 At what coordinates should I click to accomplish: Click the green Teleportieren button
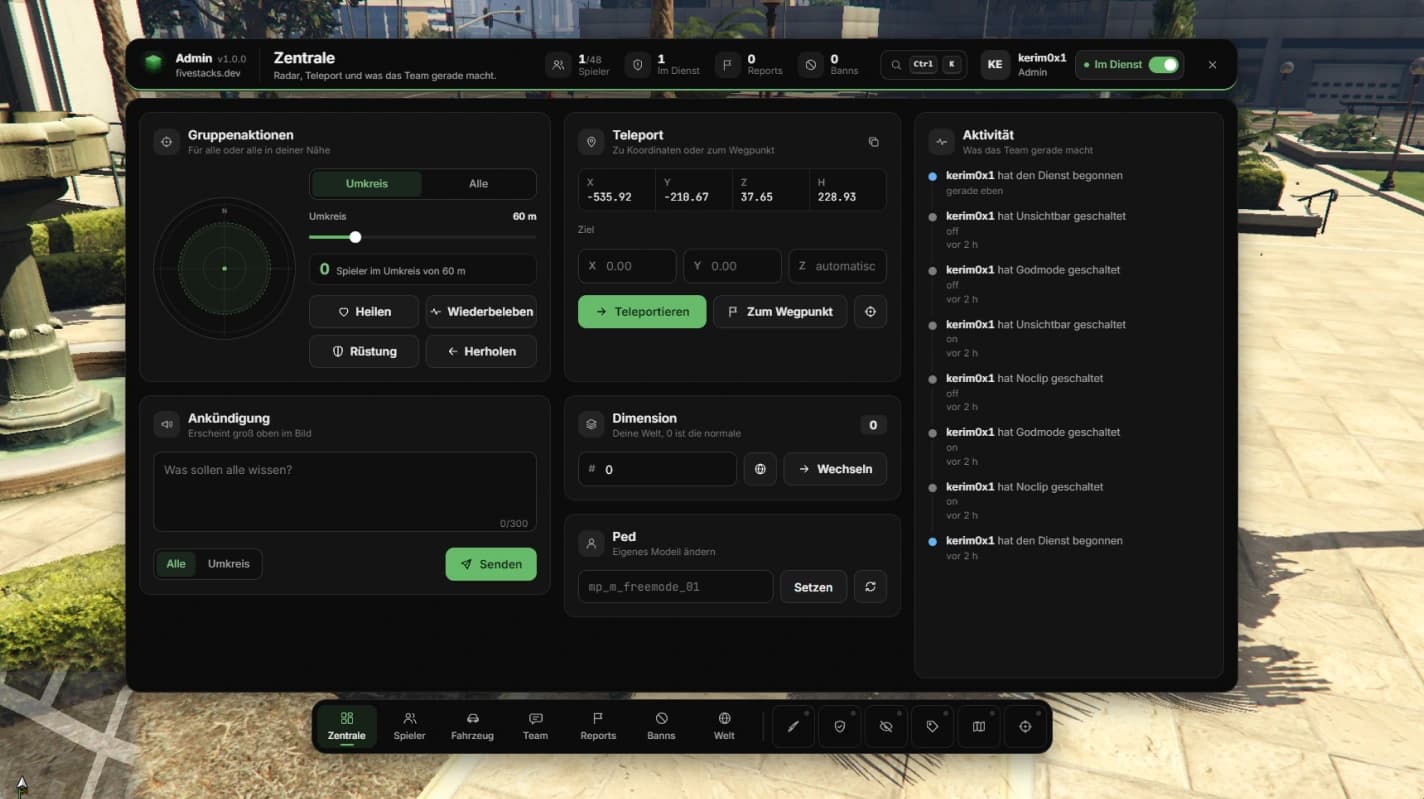tap(642, 312)
